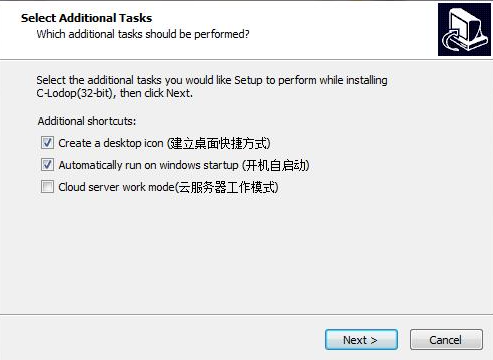The width and height of the screenshot is (493, 360).
Task: Click the Chinese text 建立桌面快捷方式
Action: pos(220,143)
